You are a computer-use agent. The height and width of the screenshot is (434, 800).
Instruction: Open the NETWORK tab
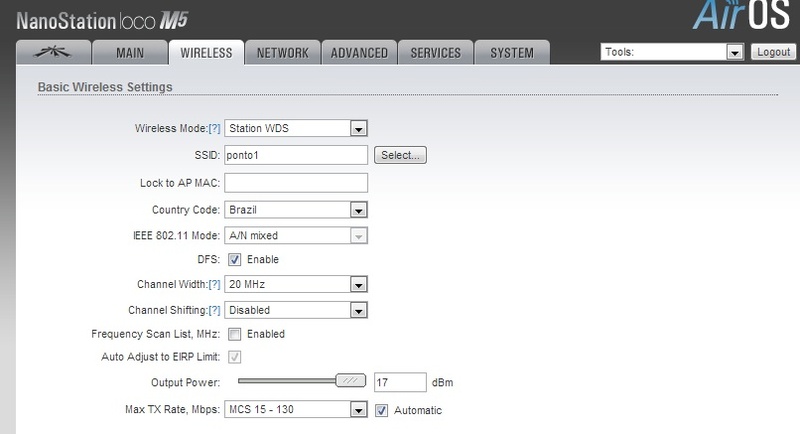[x=283, y=53]
